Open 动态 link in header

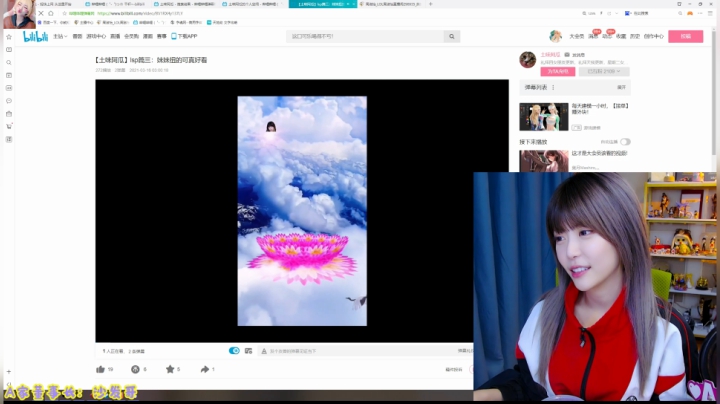(x=607, y=36)
